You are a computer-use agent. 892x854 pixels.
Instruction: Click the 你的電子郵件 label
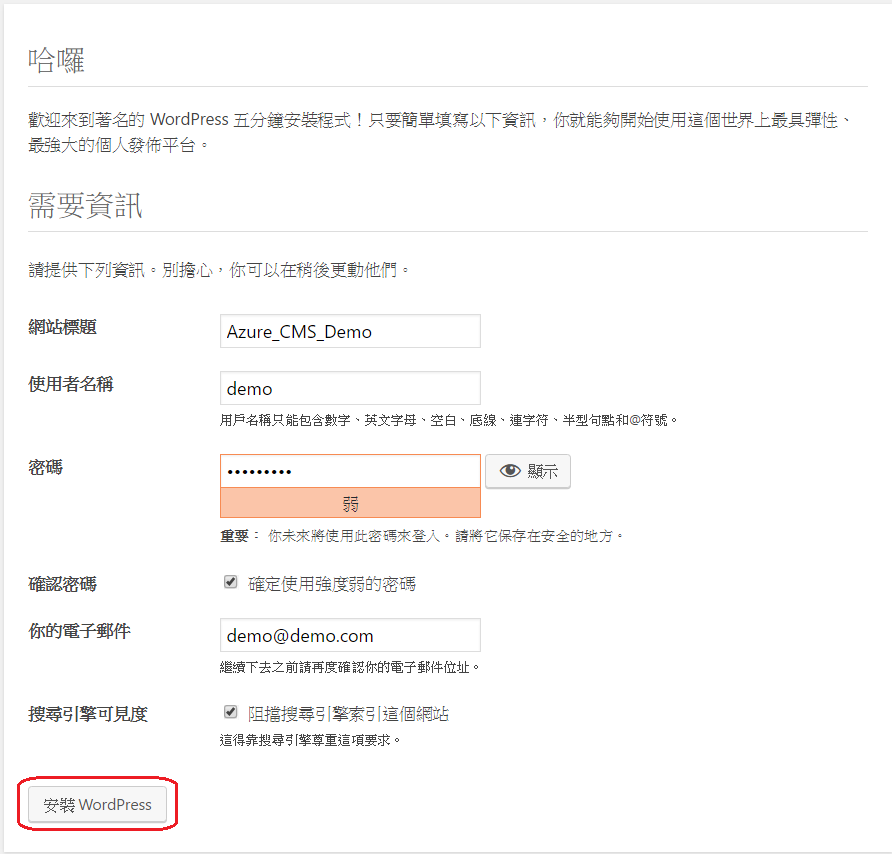click(80, 631)
